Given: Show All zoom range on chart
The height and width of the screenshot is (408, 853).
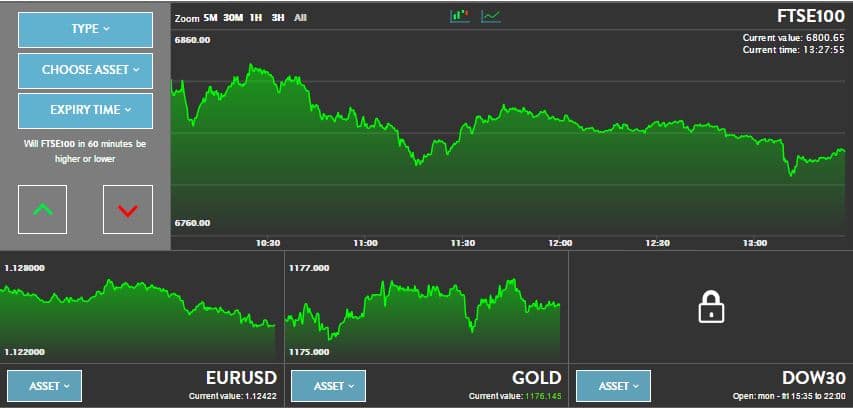Looking at the screenshot, I should [x=300, y=18].
